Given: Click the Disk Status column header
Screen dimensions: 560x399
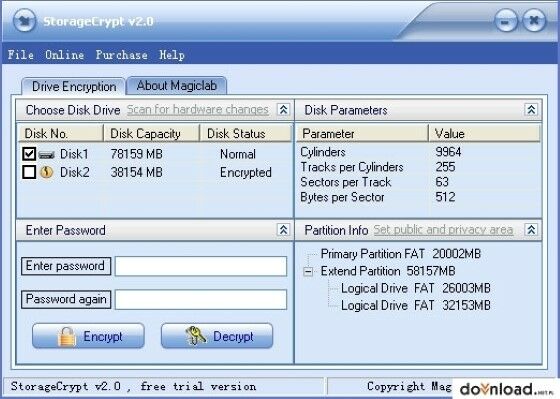Looking at the screenshot, I should 245,134.
